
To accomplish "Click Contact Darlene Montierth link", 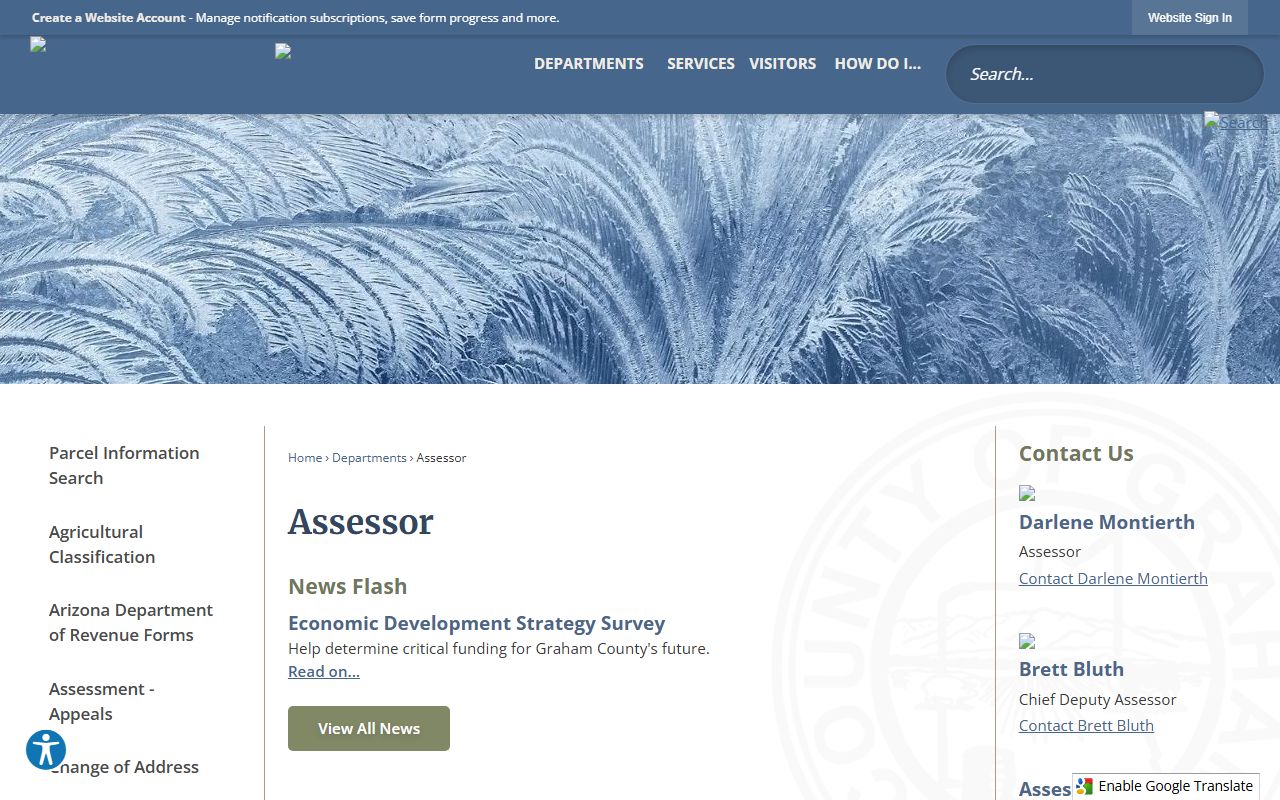I will tap(1113, 578).
